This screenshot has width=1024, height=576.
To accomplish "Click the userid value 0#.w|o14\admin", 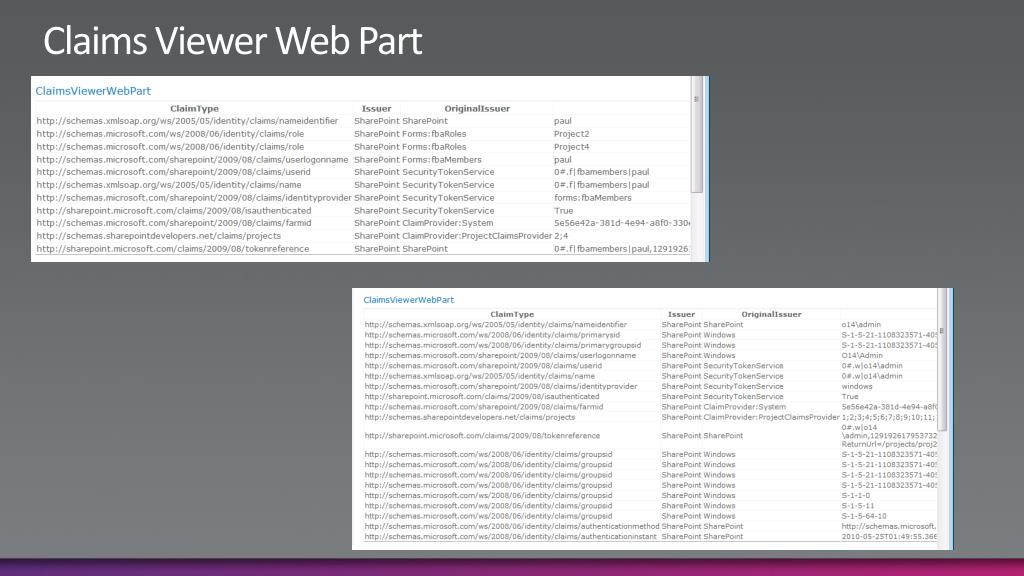I will [x=872, y=366].
